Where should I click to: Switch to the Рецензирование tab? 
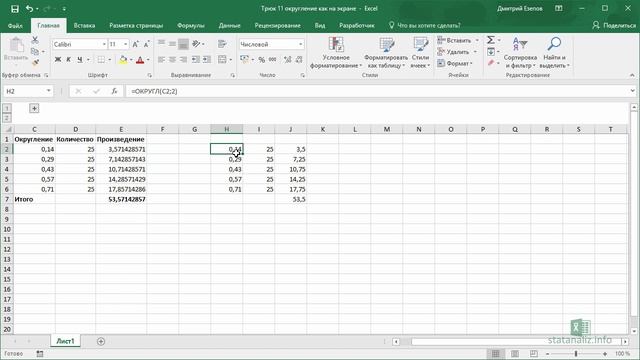[x=278, y=25]
